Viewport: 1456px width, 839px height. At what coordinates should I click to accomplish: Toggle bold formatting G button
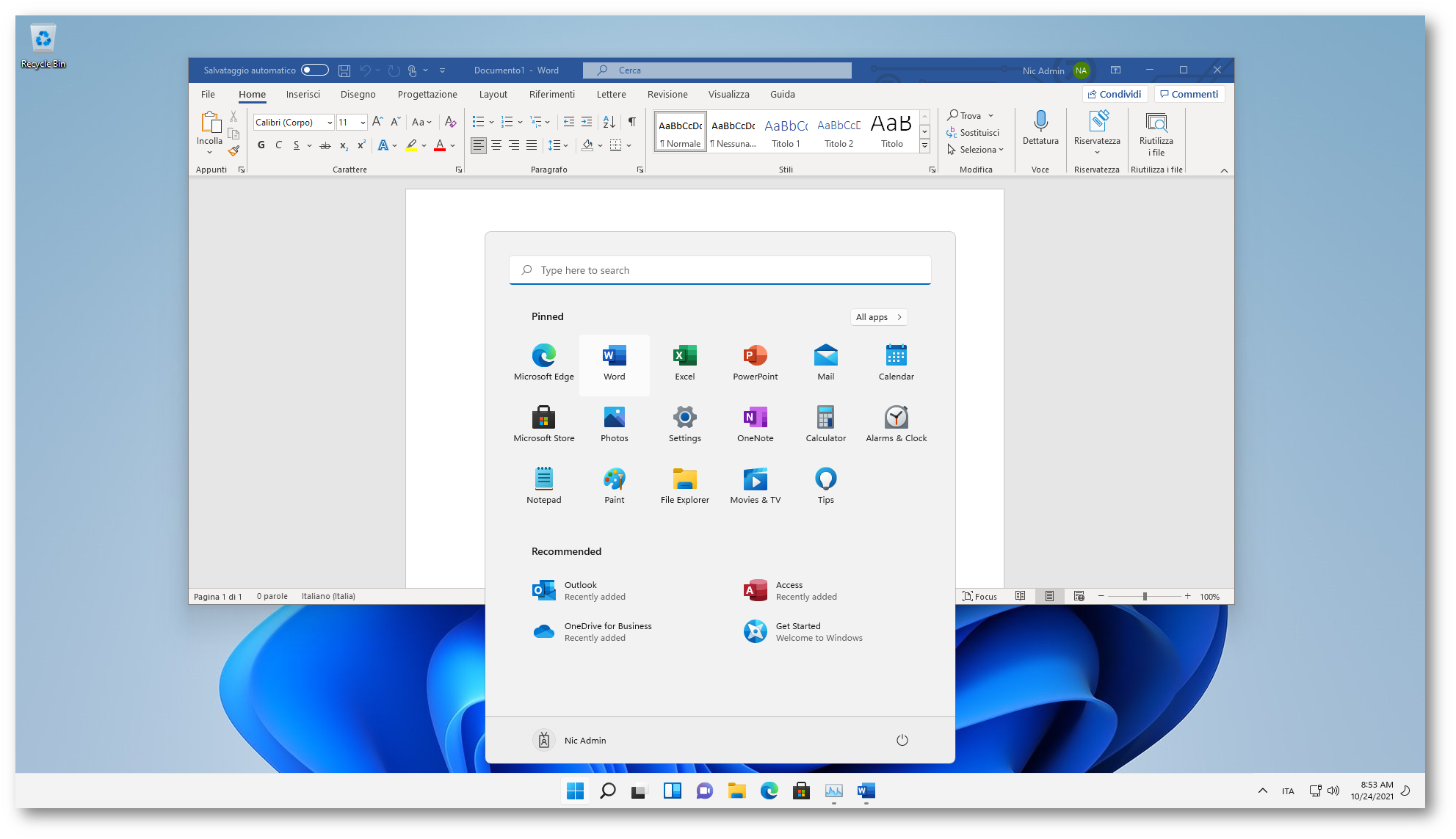tap(261, 145)
